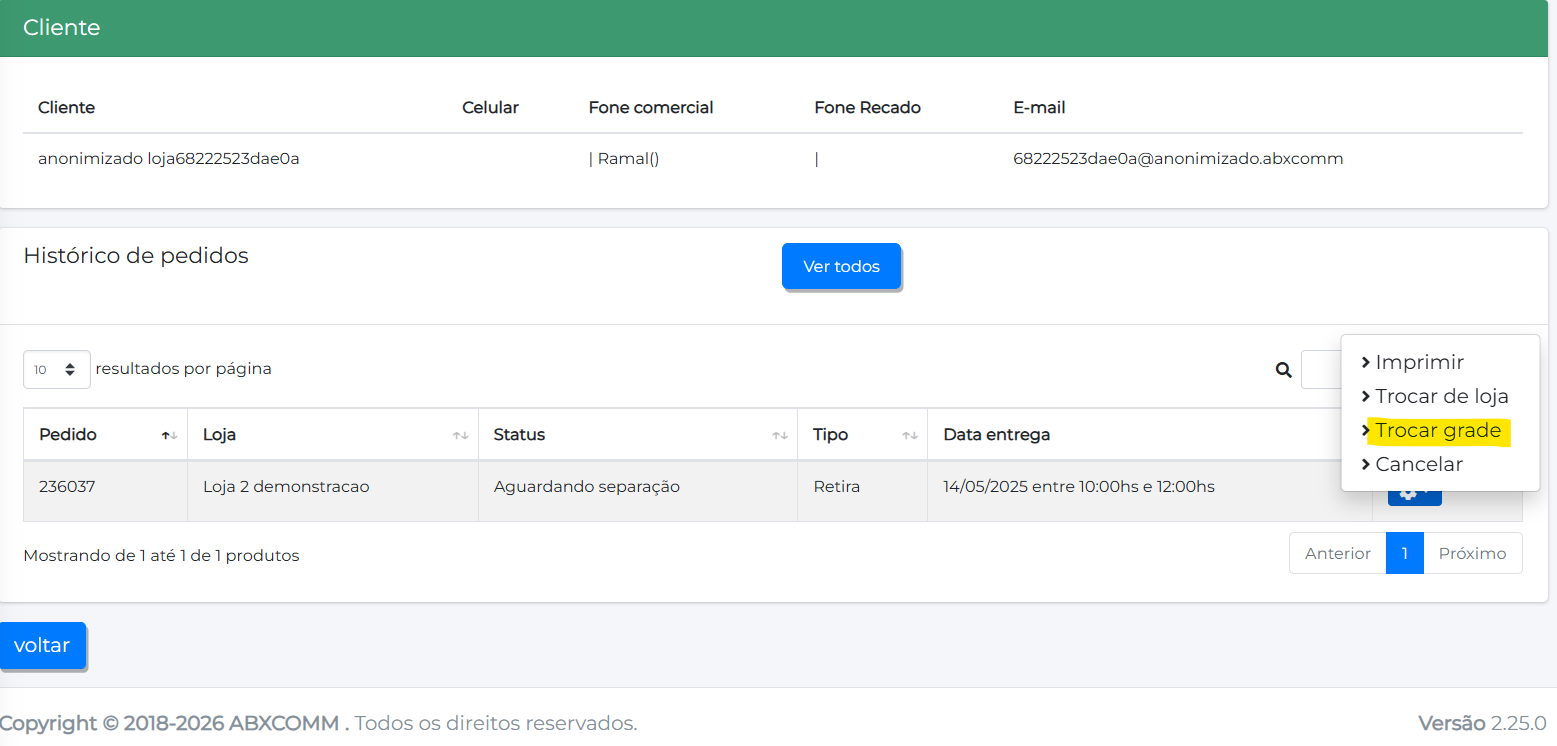The width and height of the screenshot is (1557, 746).
Task: Click the client e-mail address
Action: (x=1177, y=158)
